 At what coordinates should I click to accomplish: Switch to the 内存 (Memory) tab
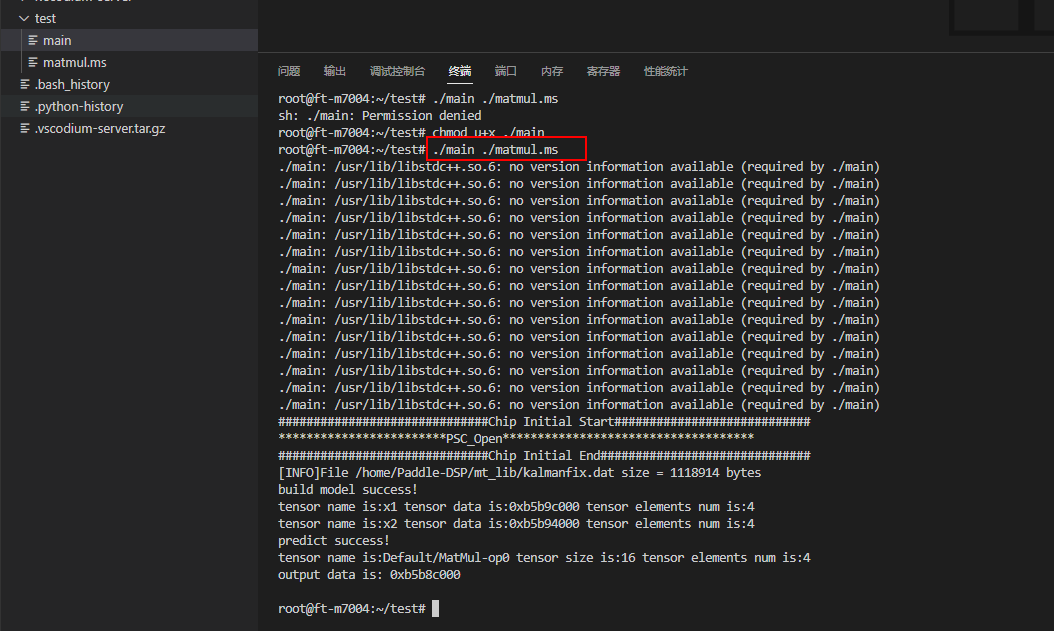(552, 71)
